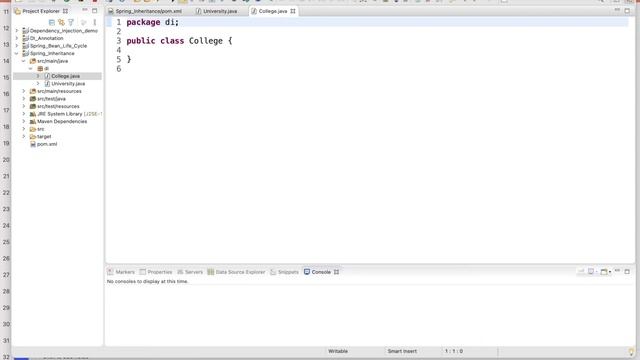Viewport: 640px width, 360px height.
Task: Minimize the Console panel
Action: 617,271
